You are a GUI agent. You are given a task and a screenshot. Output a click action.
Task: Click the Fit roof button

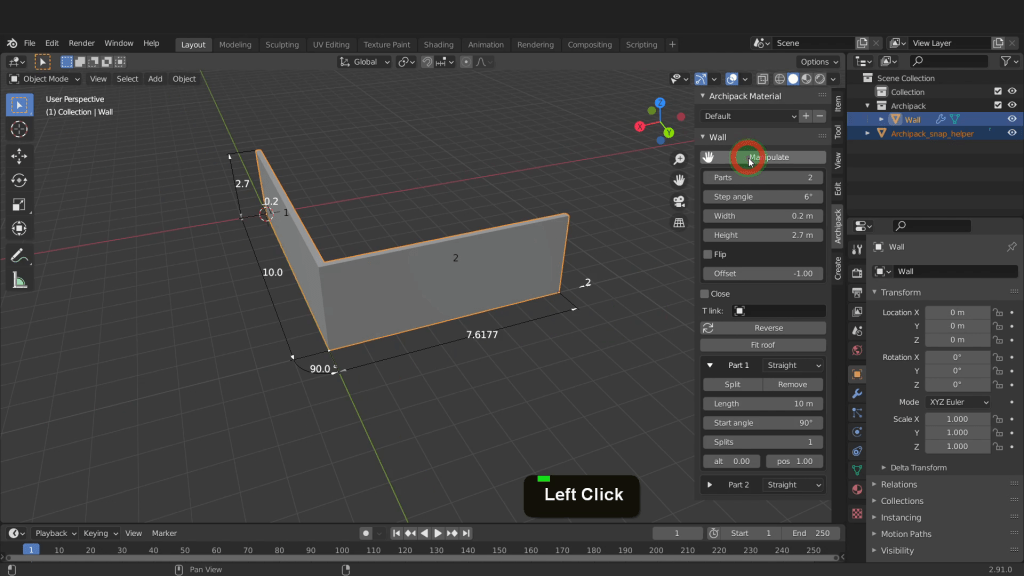(x=762, y=345)
